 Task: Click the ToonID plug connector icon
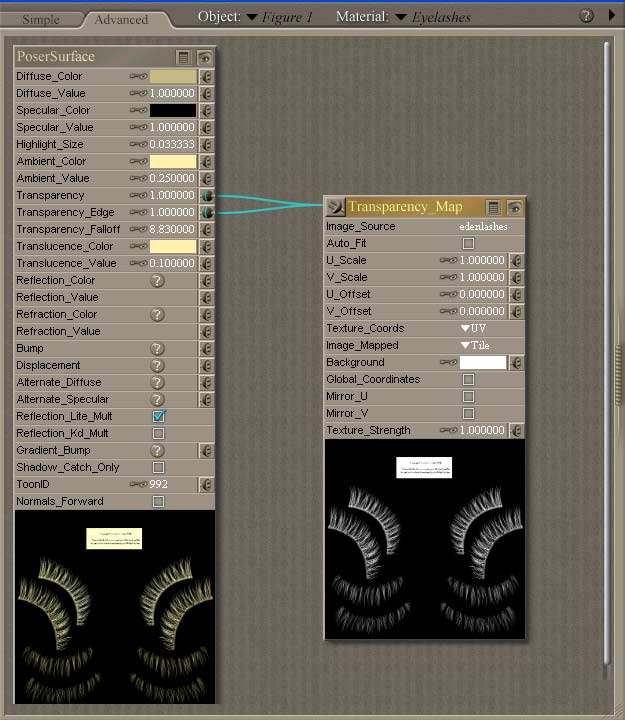(x=207, y=484)
